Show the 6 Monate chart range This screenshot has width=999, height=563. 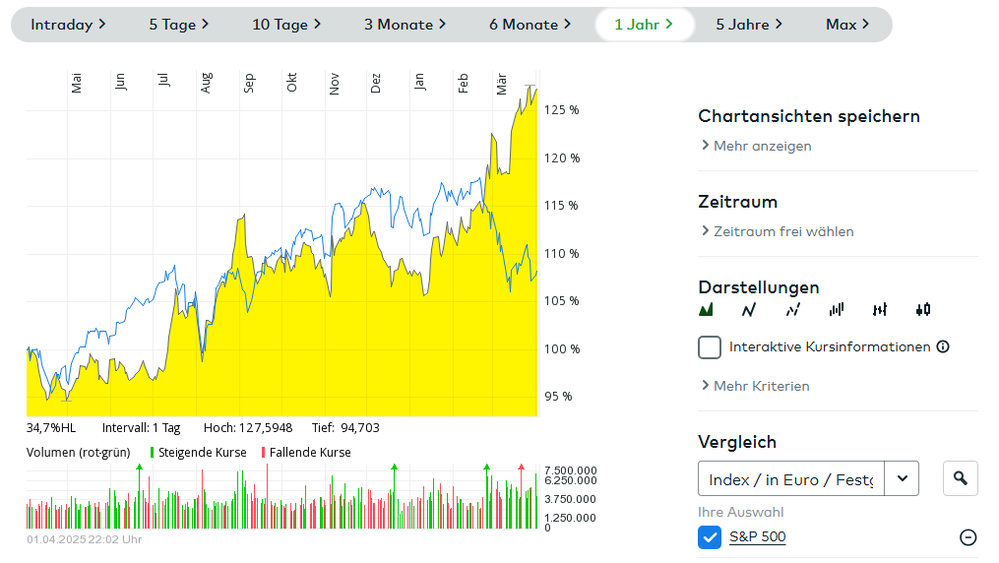530,24
